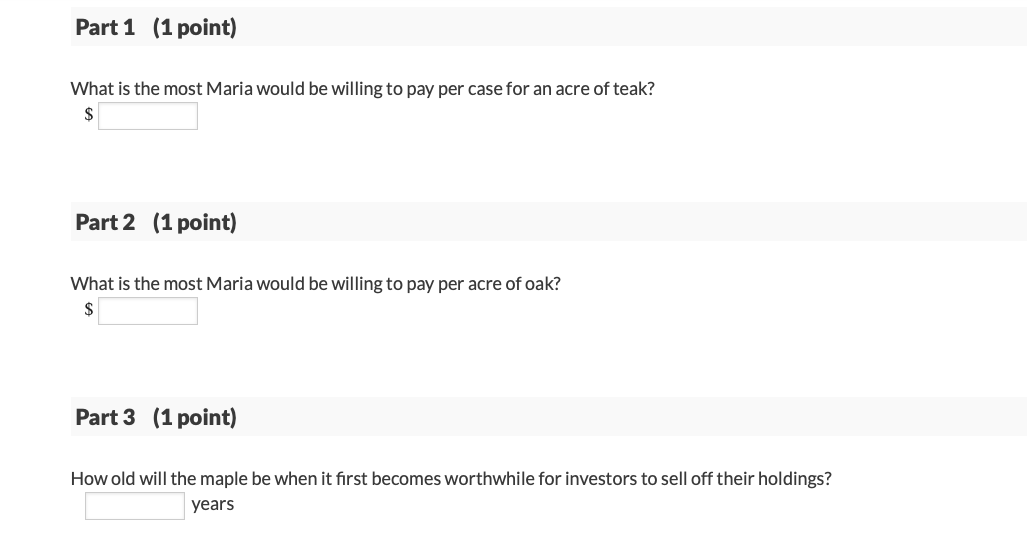Click the empty gray bar right of Part 1

click(632, 27)
